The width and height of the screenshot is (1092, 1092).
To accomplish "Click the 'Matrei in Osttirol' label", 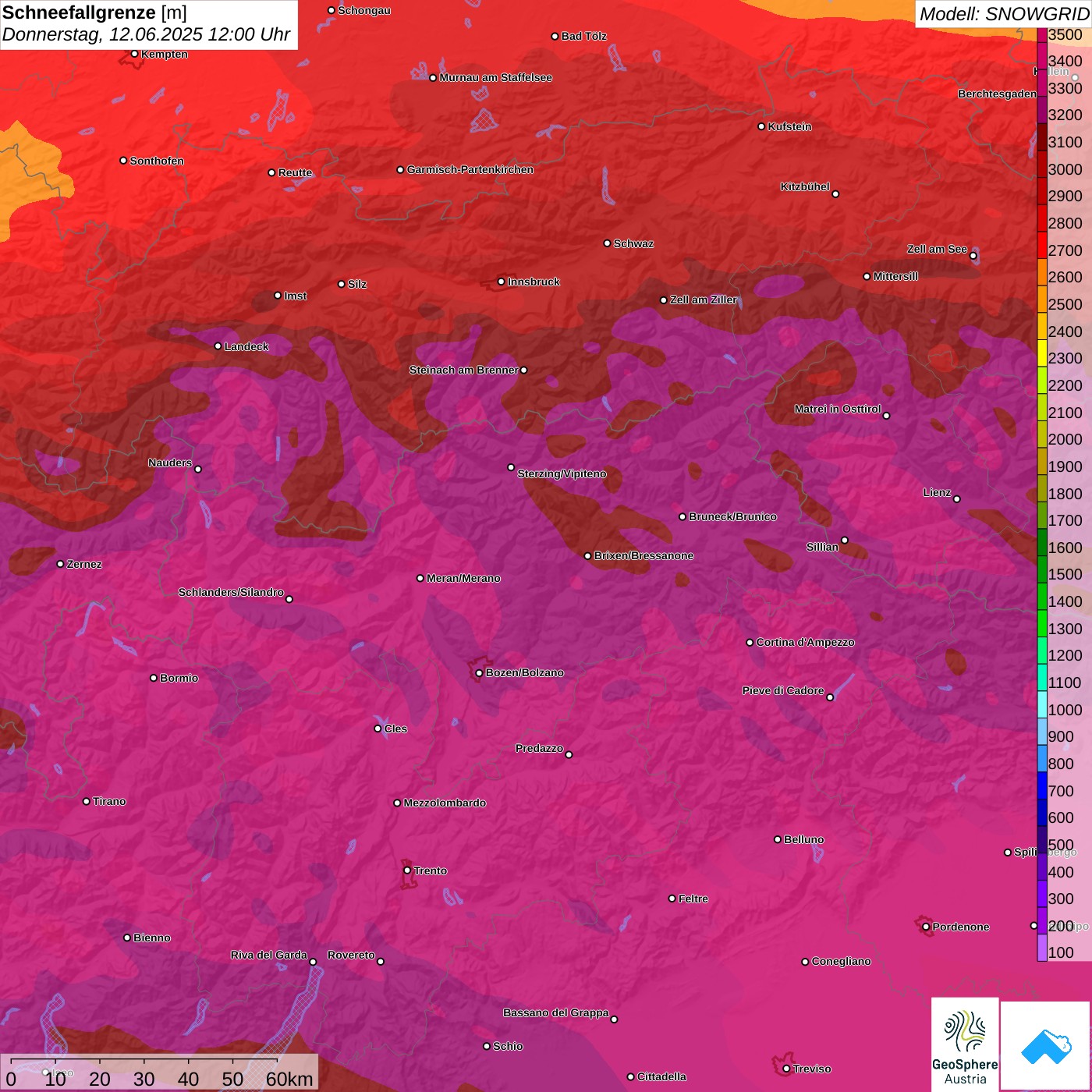I will (838, 409).
